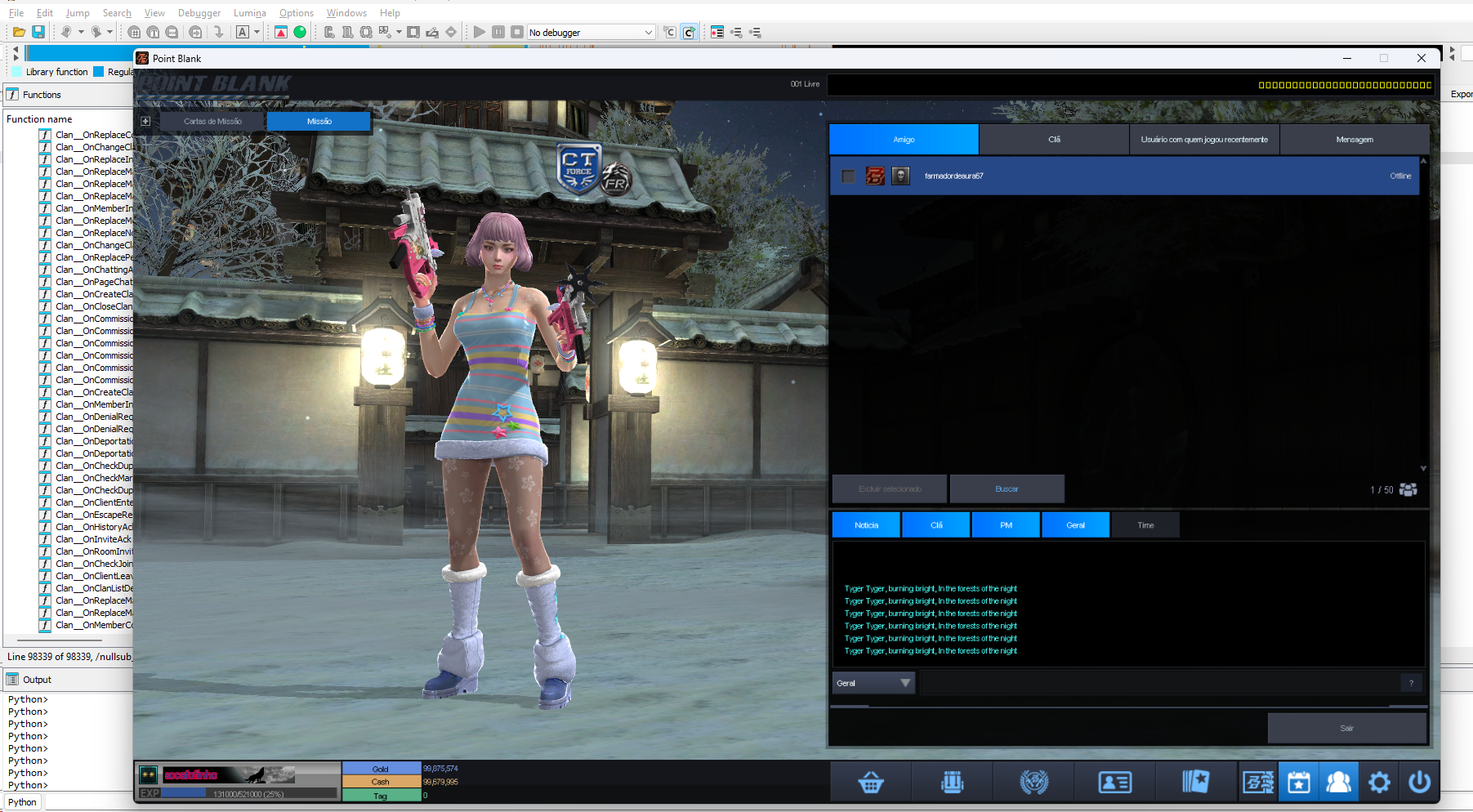Click the IDA open file folder icon
The image size is (1473, 812).
19,32
